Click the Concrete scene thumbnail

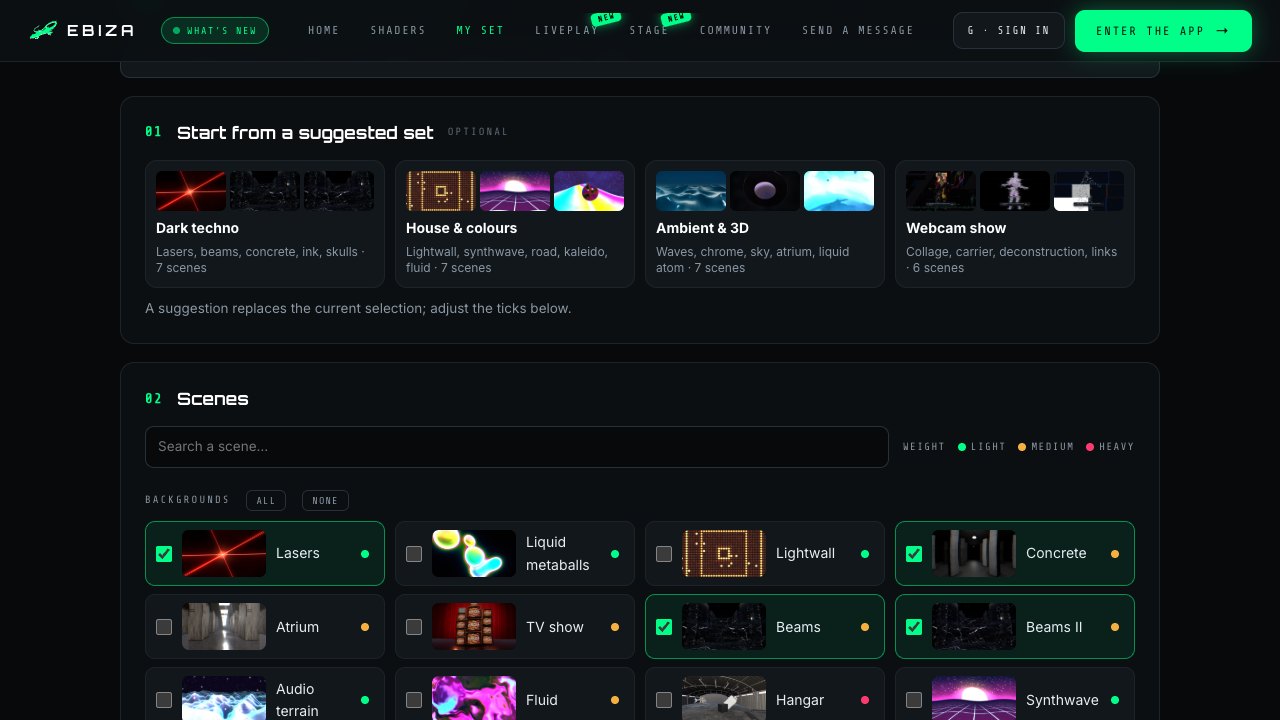pyautogui.click(x=974, y=554)
